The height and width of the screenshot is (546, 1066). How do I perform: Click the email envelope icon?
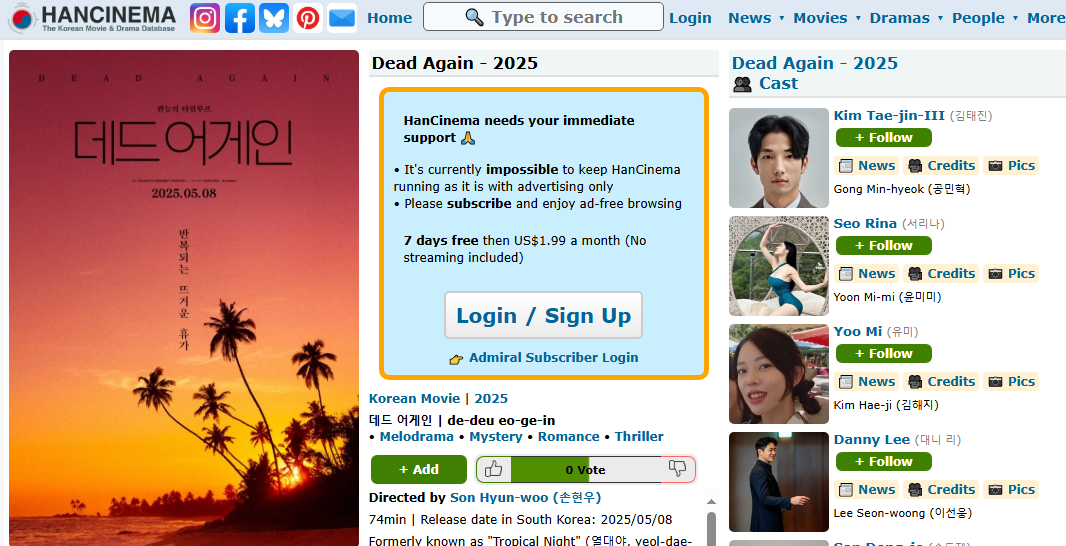point(342,18)
